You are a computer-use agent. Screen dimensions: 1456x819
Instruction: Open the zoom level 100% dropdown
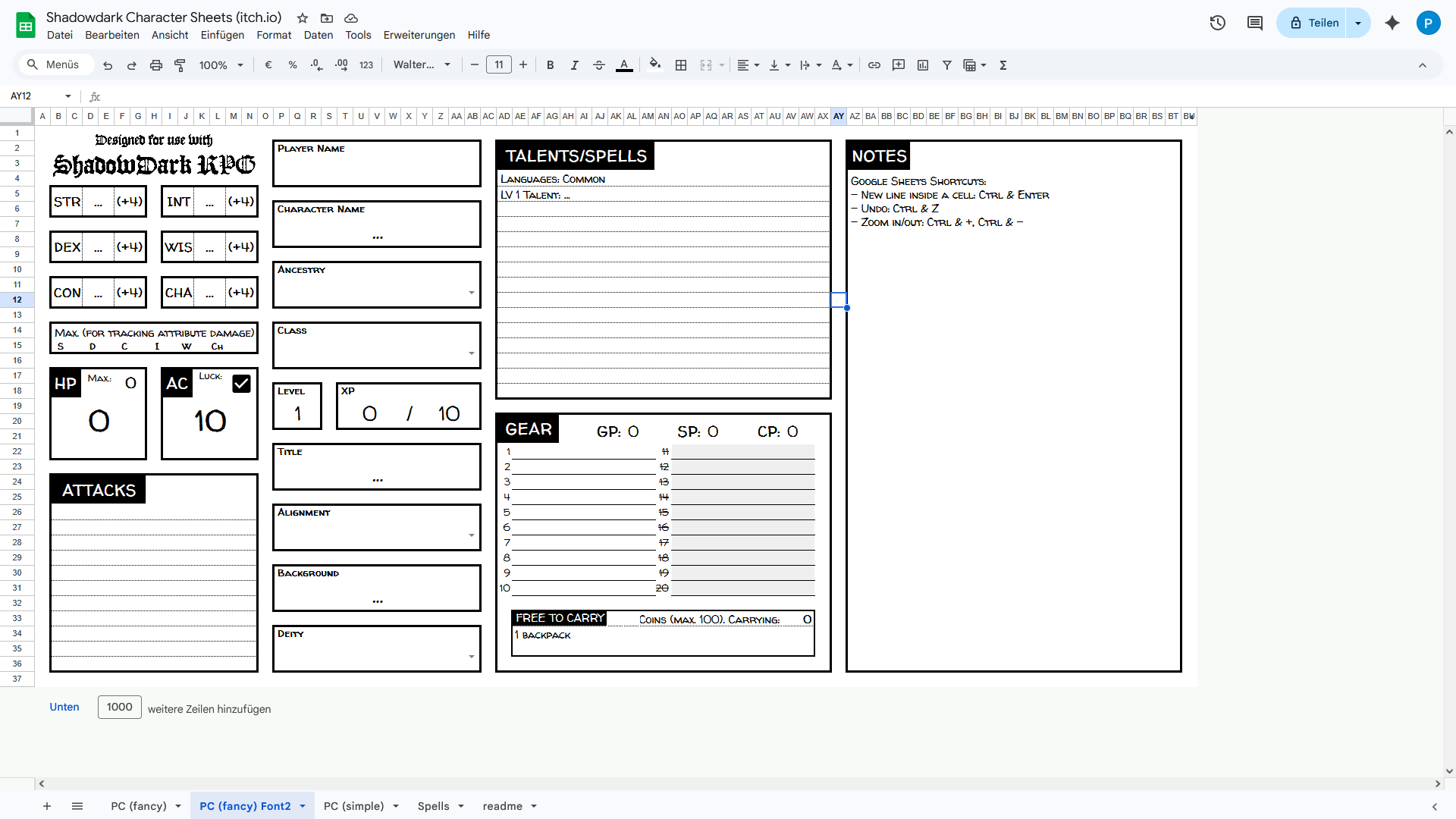click(x=221, y=65)
